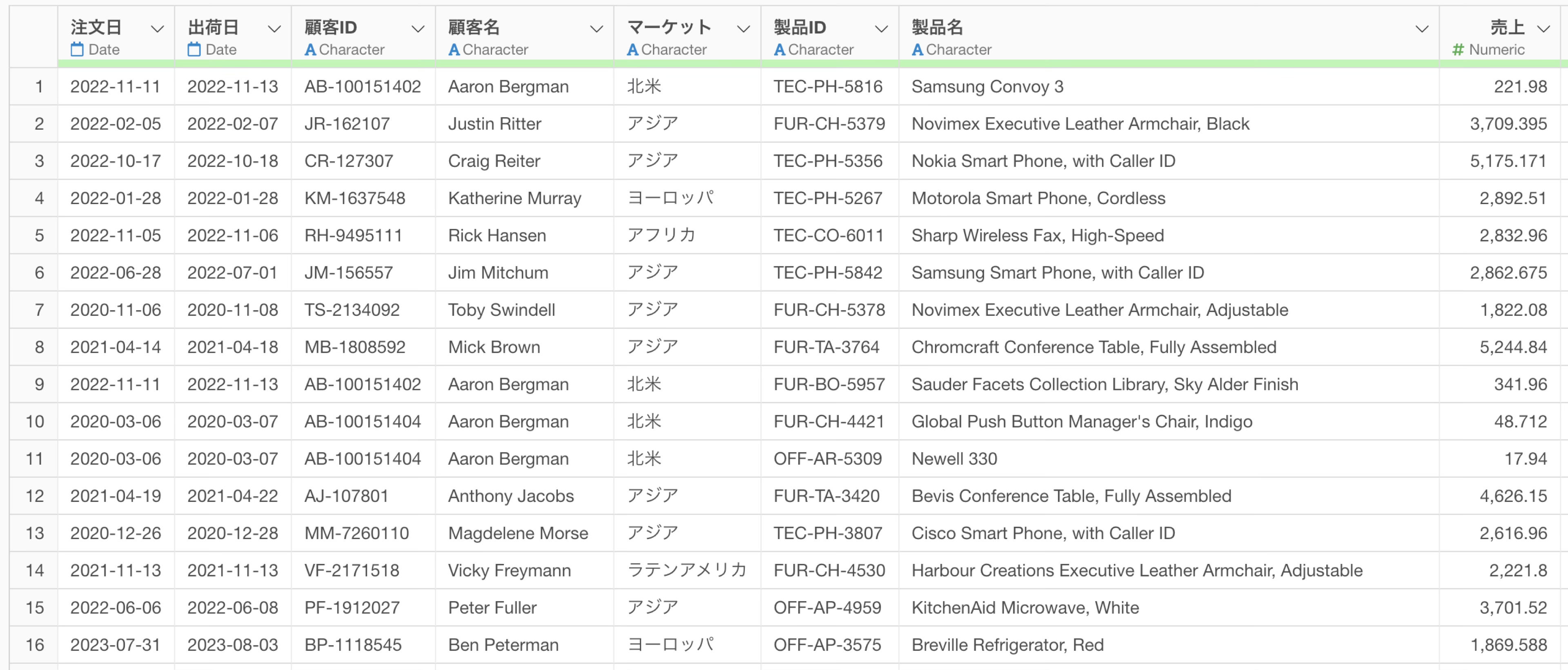Viewport: 1568px width, 670px height.
Task: Select the 顧客名 column header
Action: (x=525, y=36)
